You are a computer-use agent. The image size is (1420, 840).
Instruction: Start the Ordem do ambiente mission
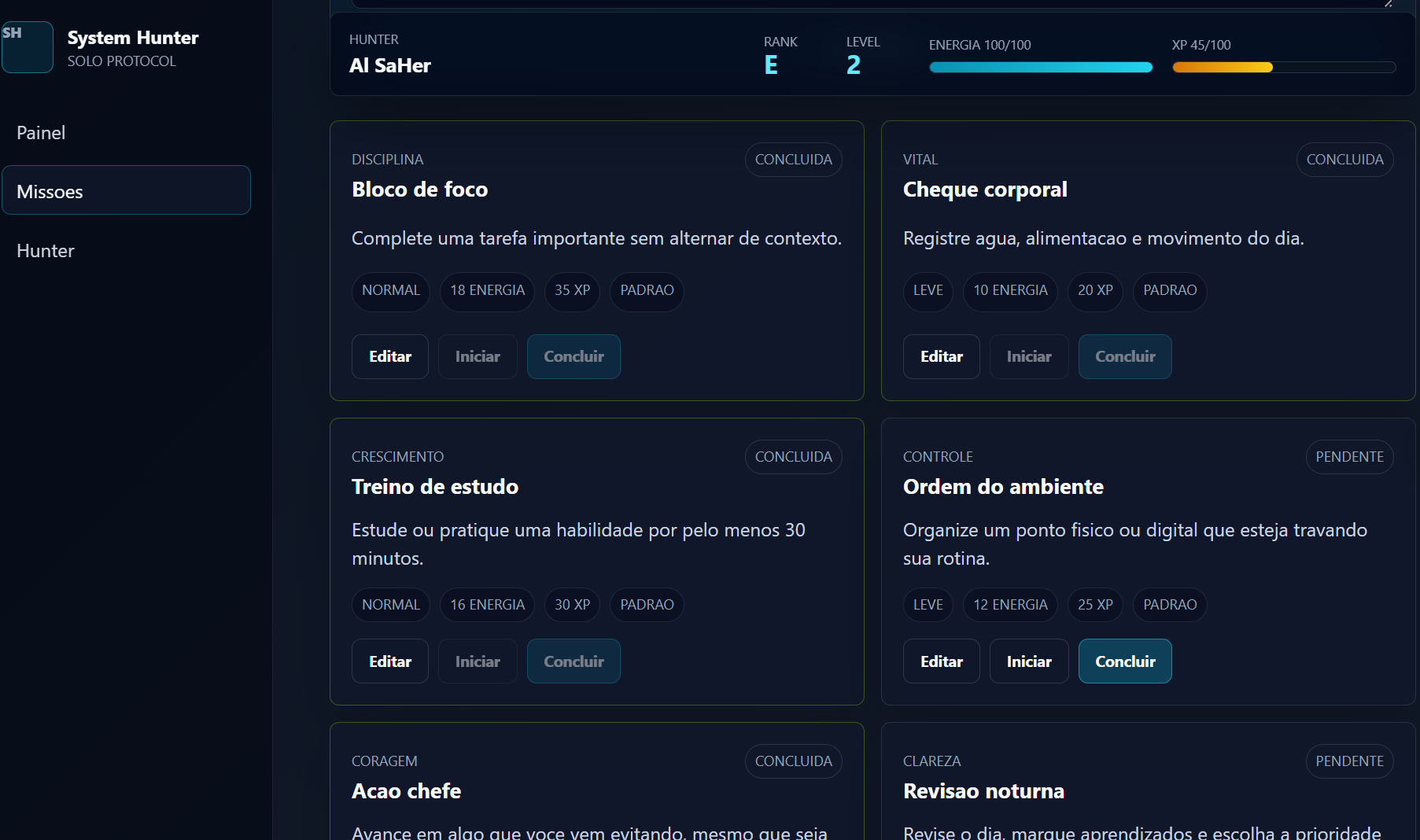pos(1029,661)
